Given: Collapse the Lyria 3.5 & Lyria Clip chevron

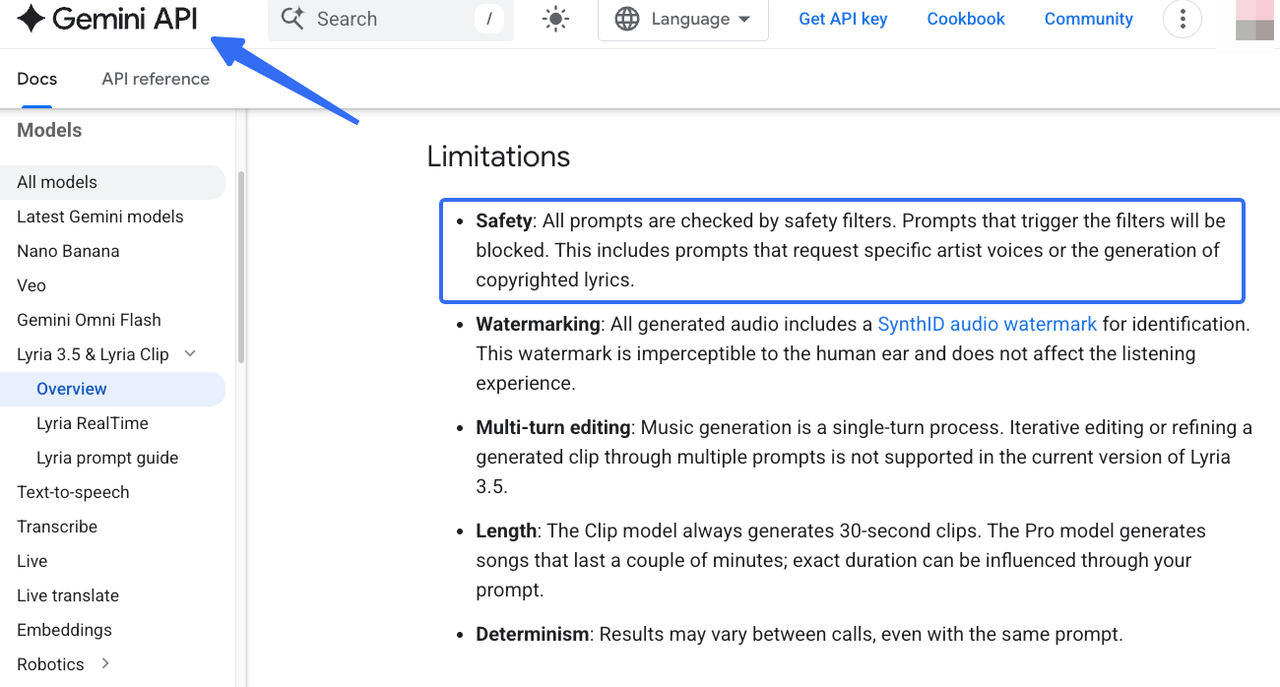Looking at the screenshot, I should (191, 354).
